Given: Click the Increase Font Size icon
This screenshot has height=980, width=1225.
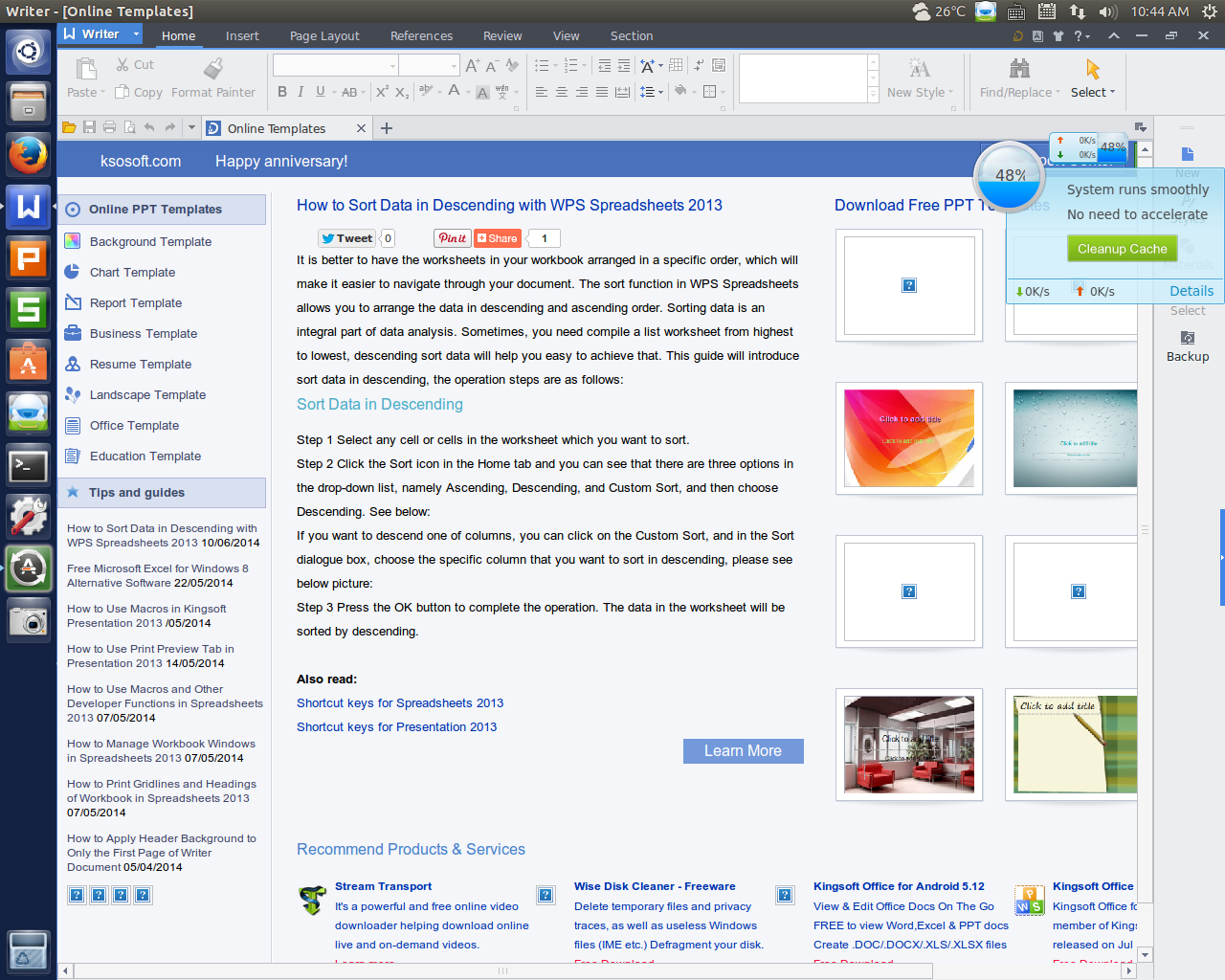Looking at the screenshot, I should [x=472, y=65].
